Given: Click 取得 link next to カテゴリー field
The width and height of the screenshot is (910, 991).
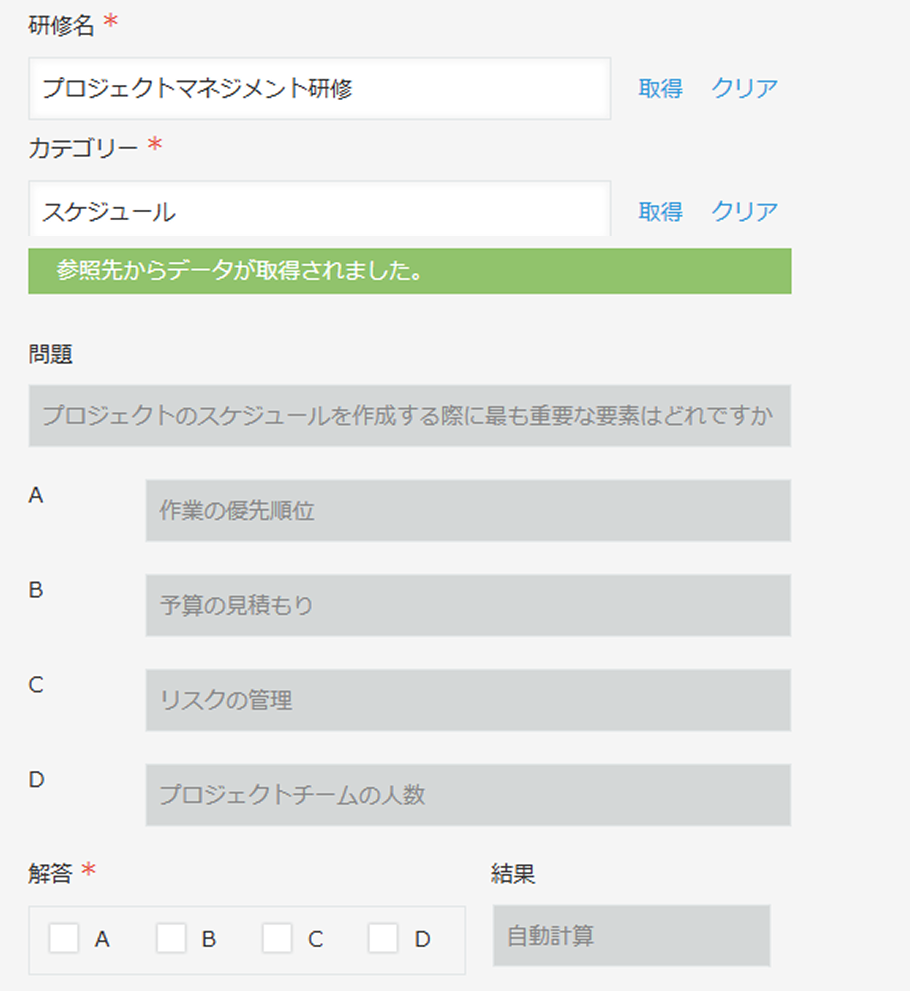Looking at the screenshot, I should click(660, 211).
